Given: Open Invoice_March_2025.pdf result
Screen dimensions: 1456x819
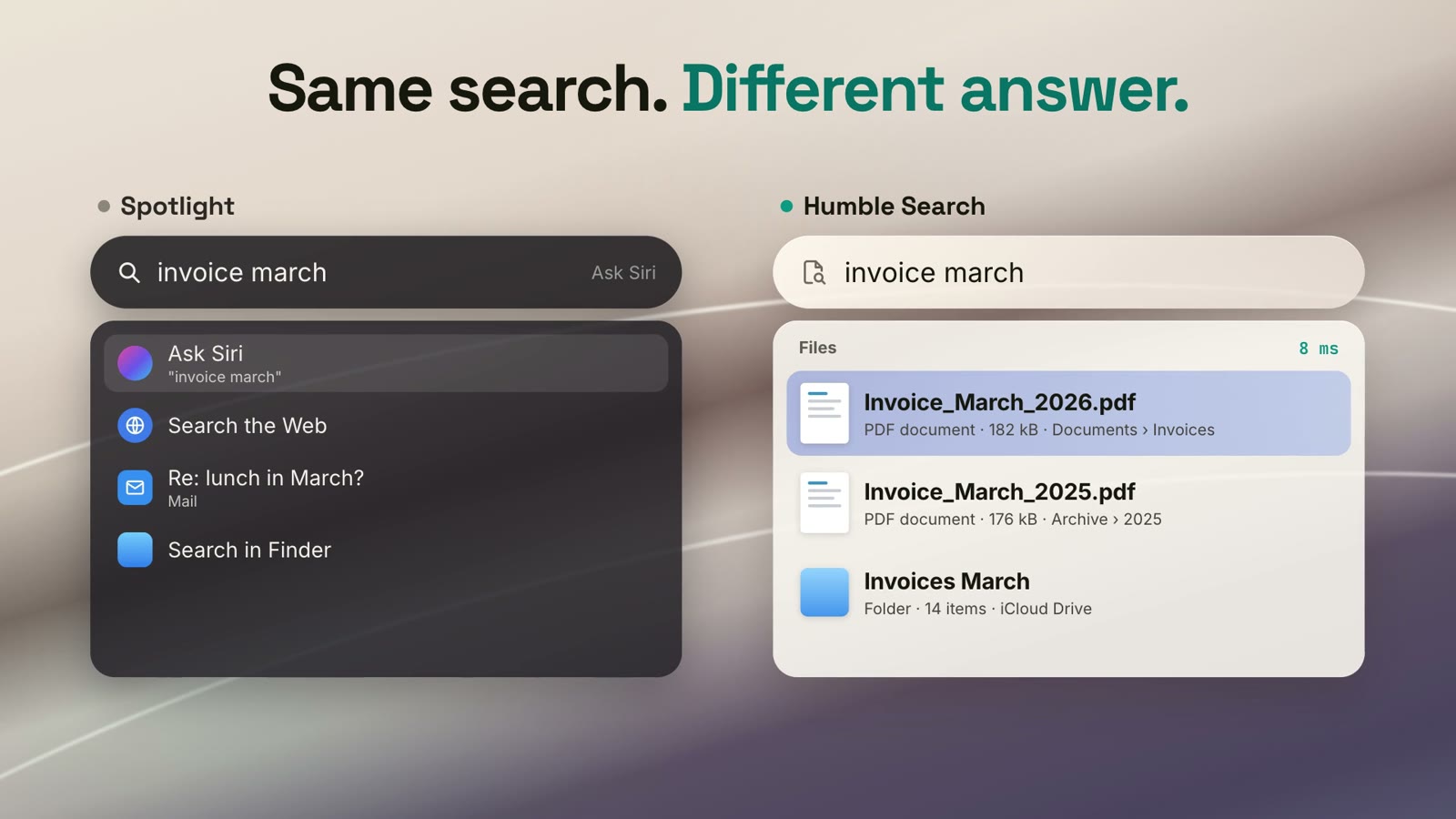Looking at the screenshot, I should [x=1068, y=502].
